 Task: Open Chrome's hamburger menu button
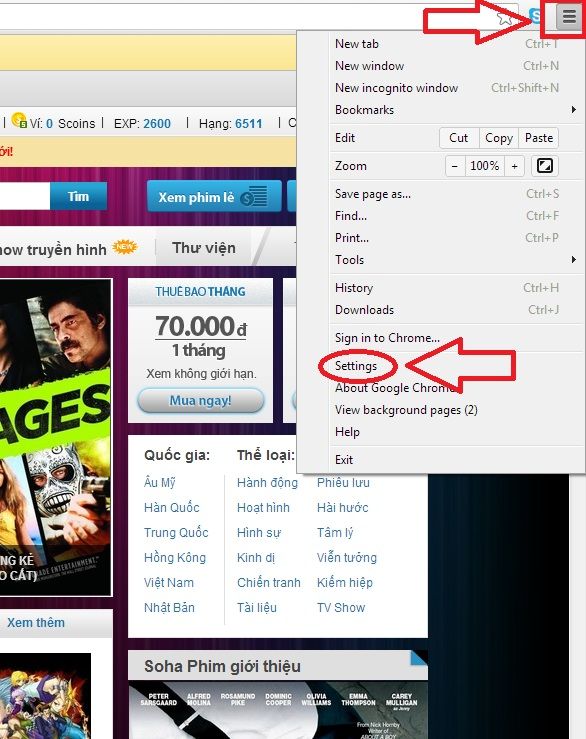569,16
